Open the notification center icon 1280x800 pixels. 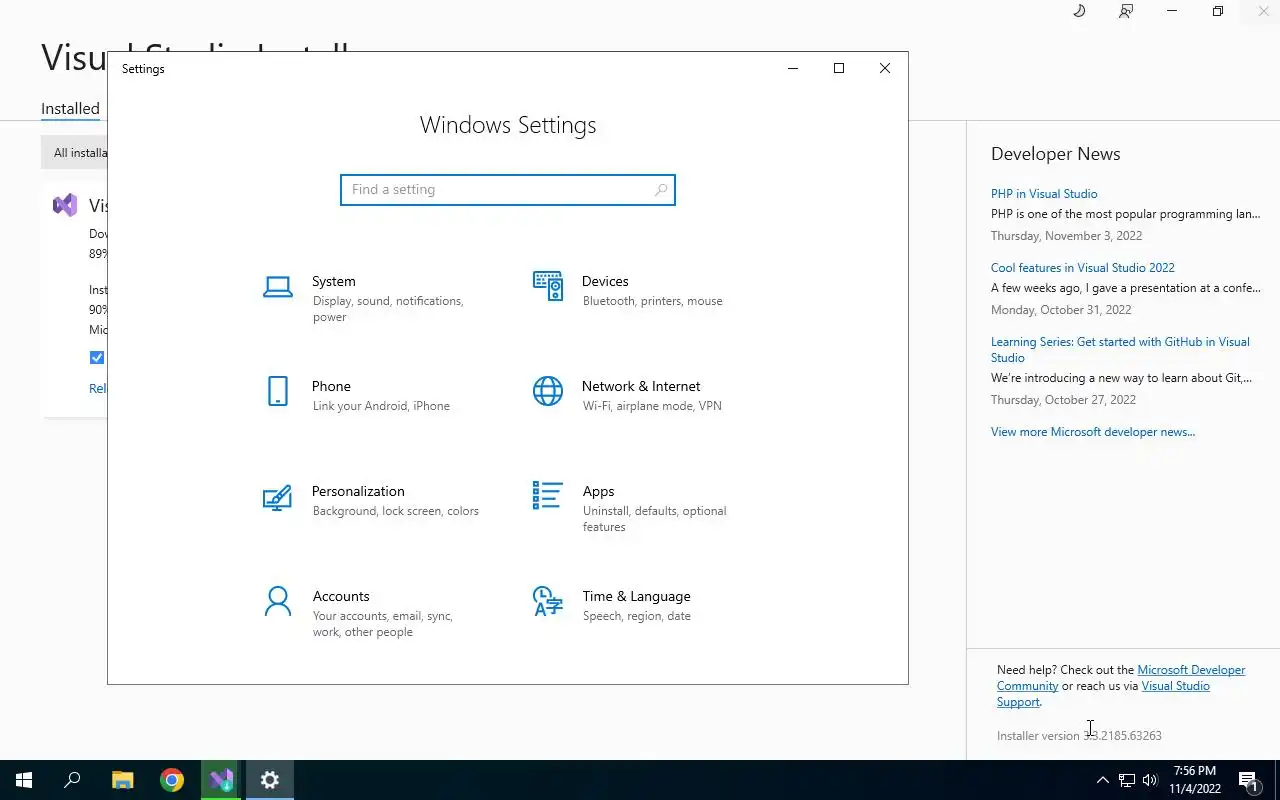[x=1248, y=780]
